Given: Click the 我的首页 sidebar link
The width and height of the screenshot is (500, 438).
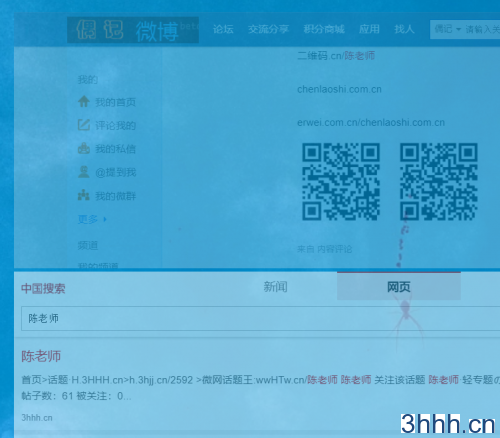Looking at the screenshot, I should [x=115, y=102].
